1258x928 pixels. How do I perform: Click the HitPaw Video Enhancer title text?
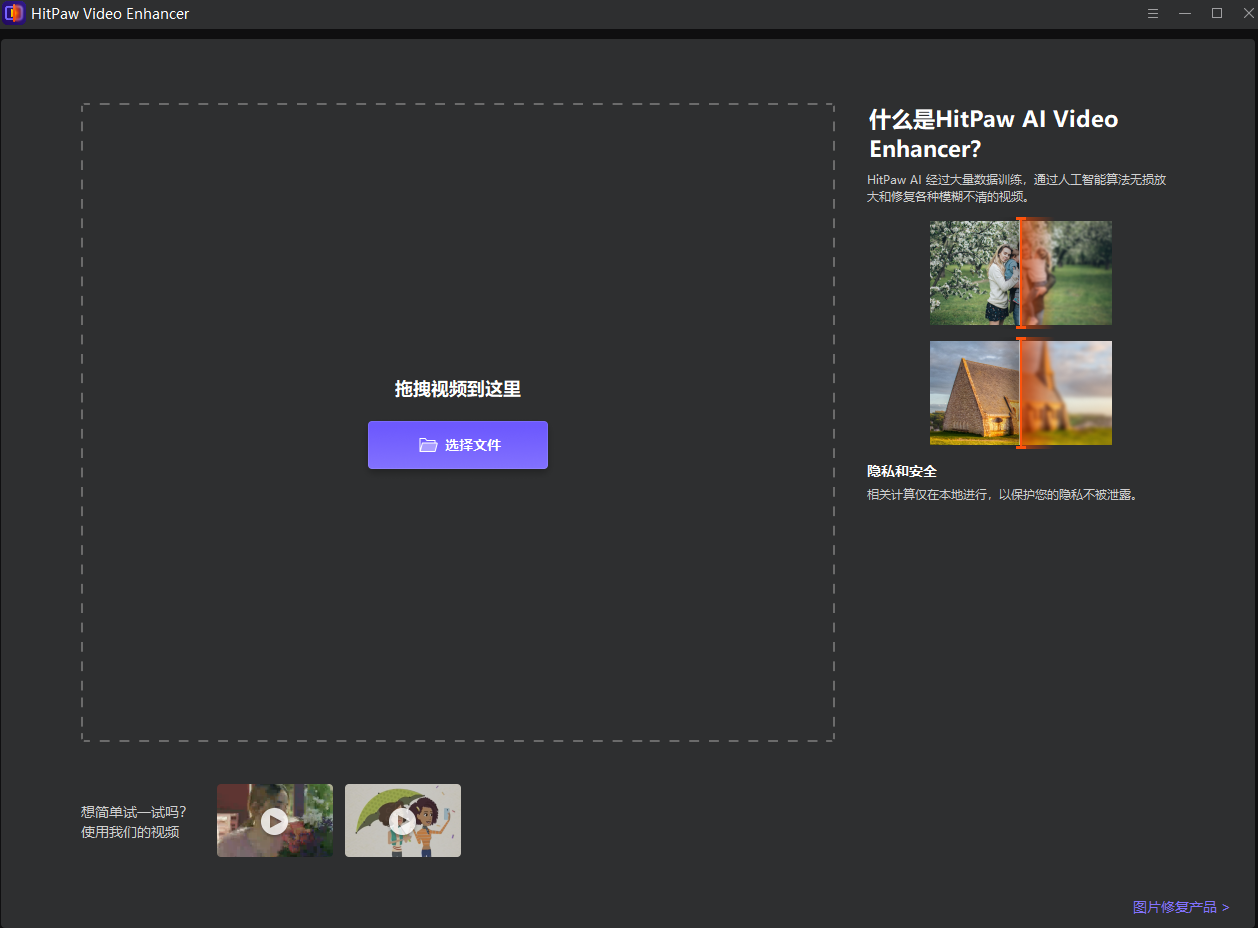(110, 14)
